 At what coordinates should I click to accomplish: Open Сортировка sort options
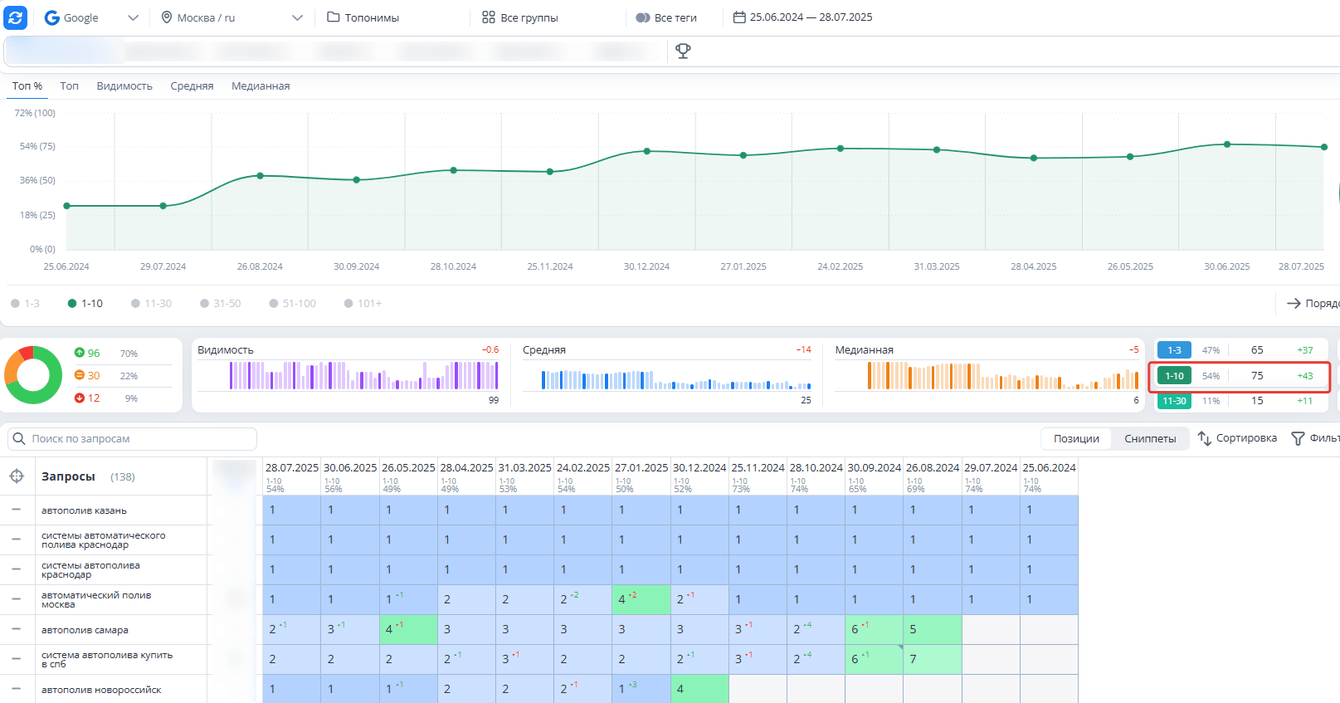click(x=1237, y=438)
